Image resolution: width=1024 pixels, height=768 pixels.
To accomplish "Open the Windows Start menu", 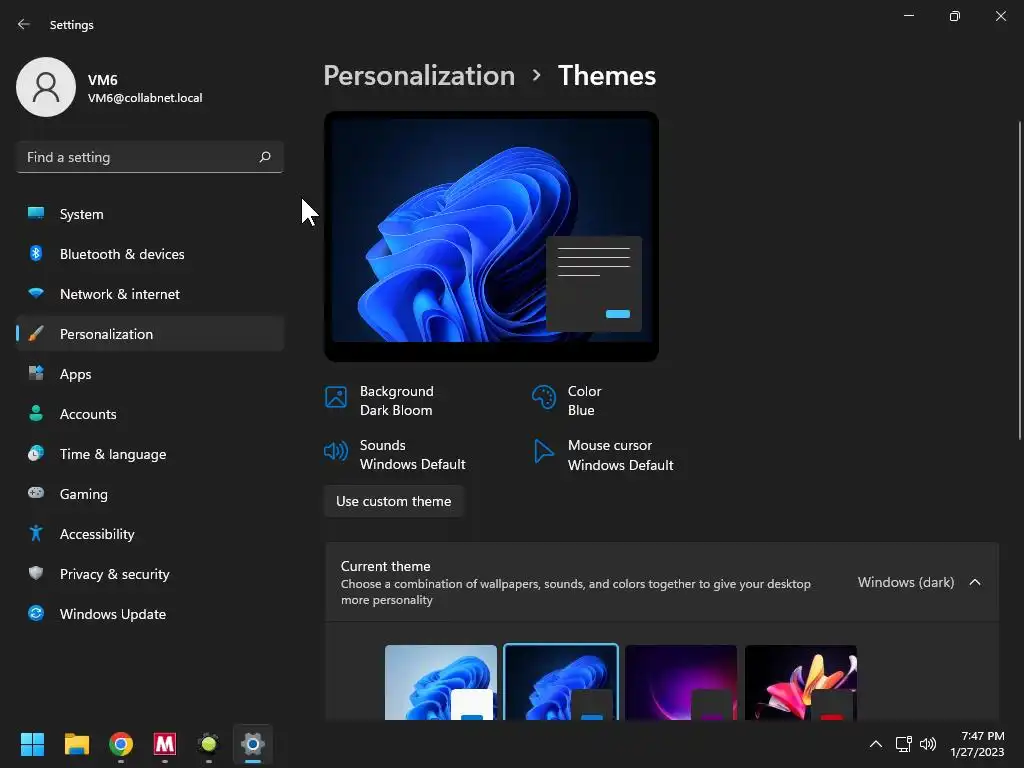I will tap(32, 744).
